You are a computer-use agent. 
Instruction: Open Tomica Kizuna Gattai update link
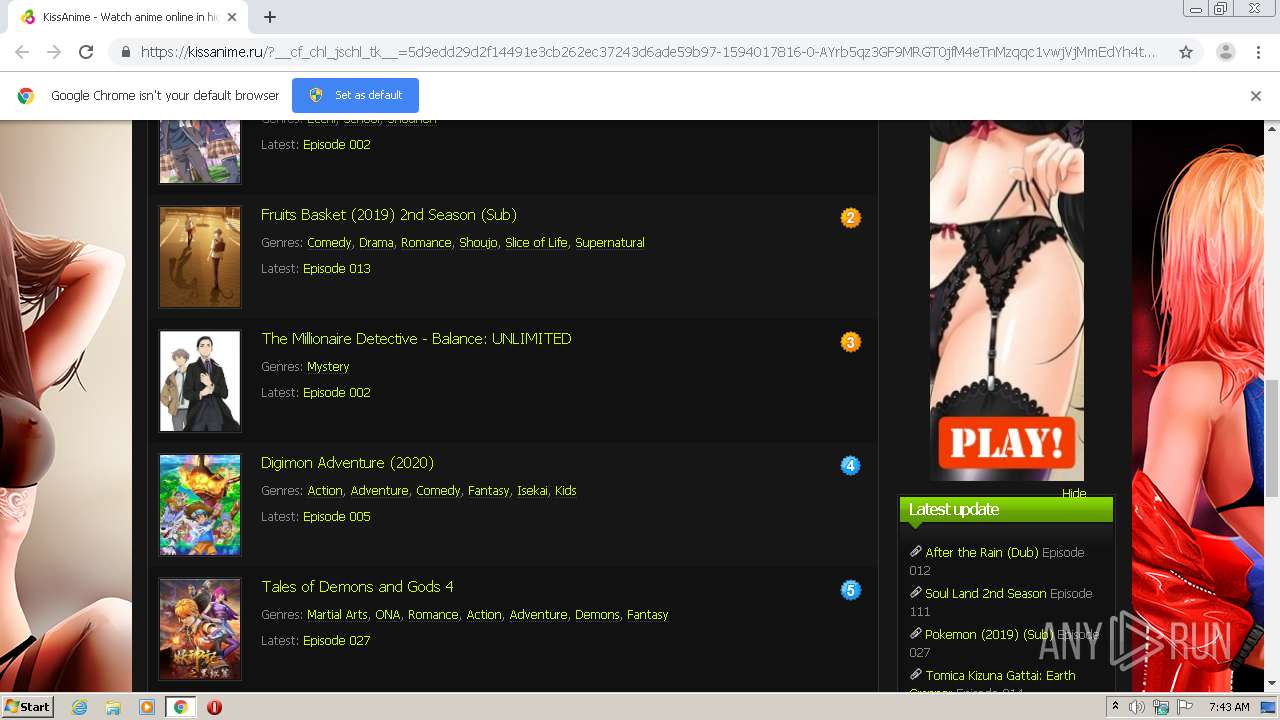pyautogui.click(x=1000, y=676)
